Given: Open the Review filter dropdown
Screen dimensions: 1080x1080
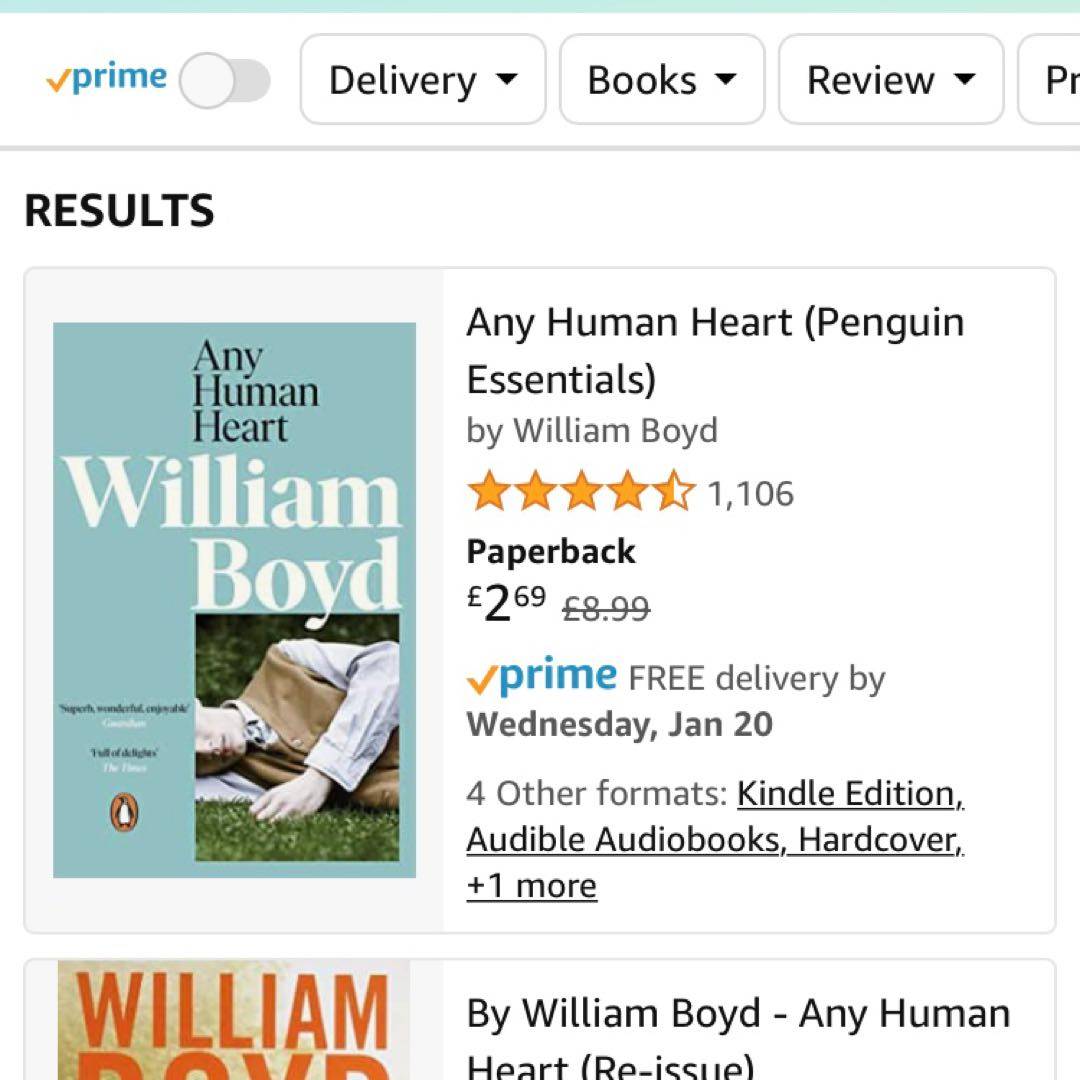Looking at the screenshot, I should [x=890, y=80].
